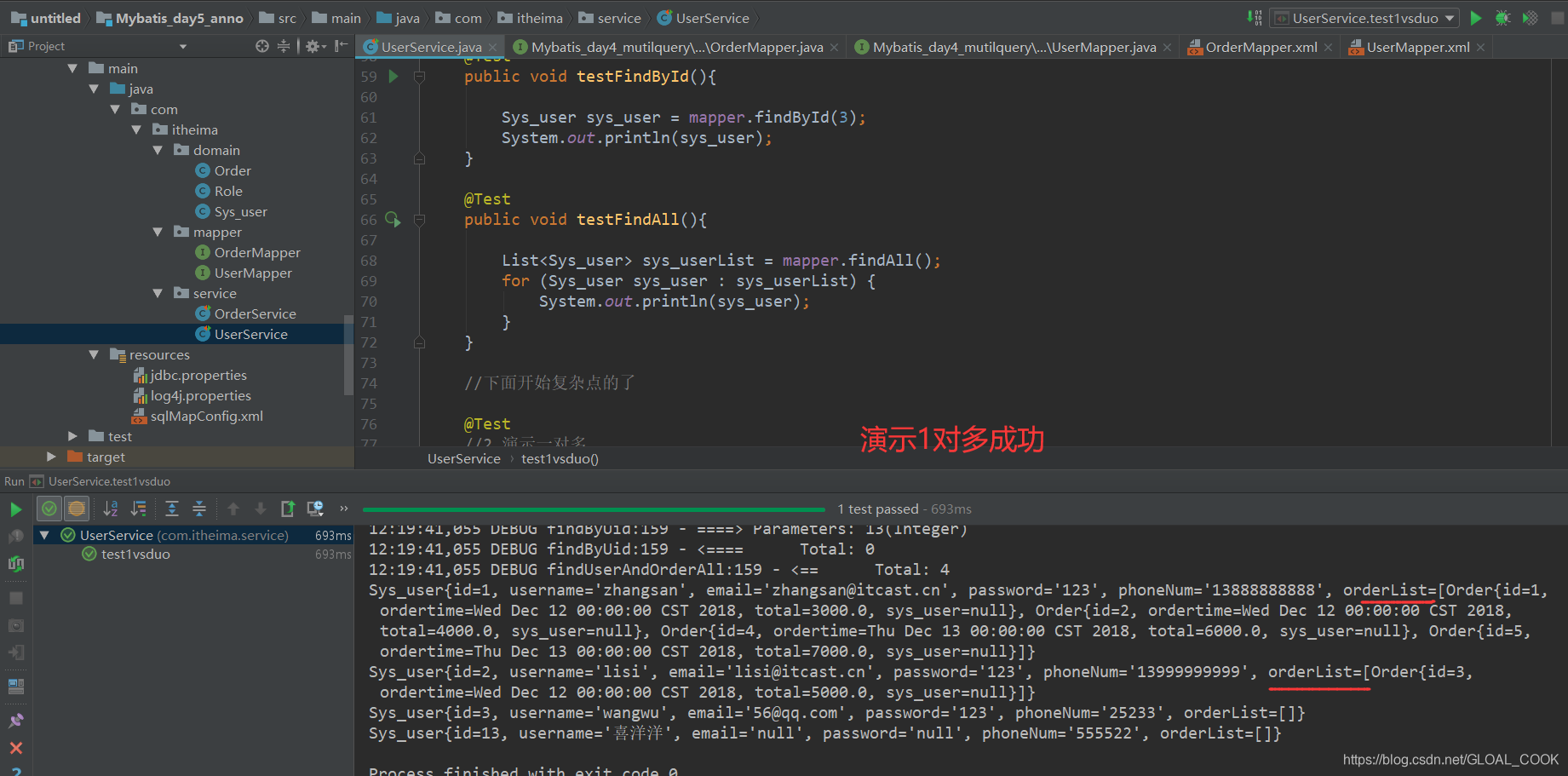1568x776 pixels.
Task: Rerun test with green arrow in Run panel
Action: click(15, 509)
